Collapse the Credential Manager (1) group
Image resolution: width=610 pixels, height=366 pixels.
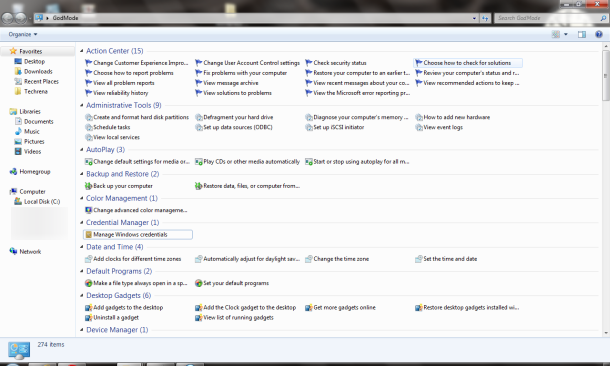pyautogui.click(x=82, y=222)
